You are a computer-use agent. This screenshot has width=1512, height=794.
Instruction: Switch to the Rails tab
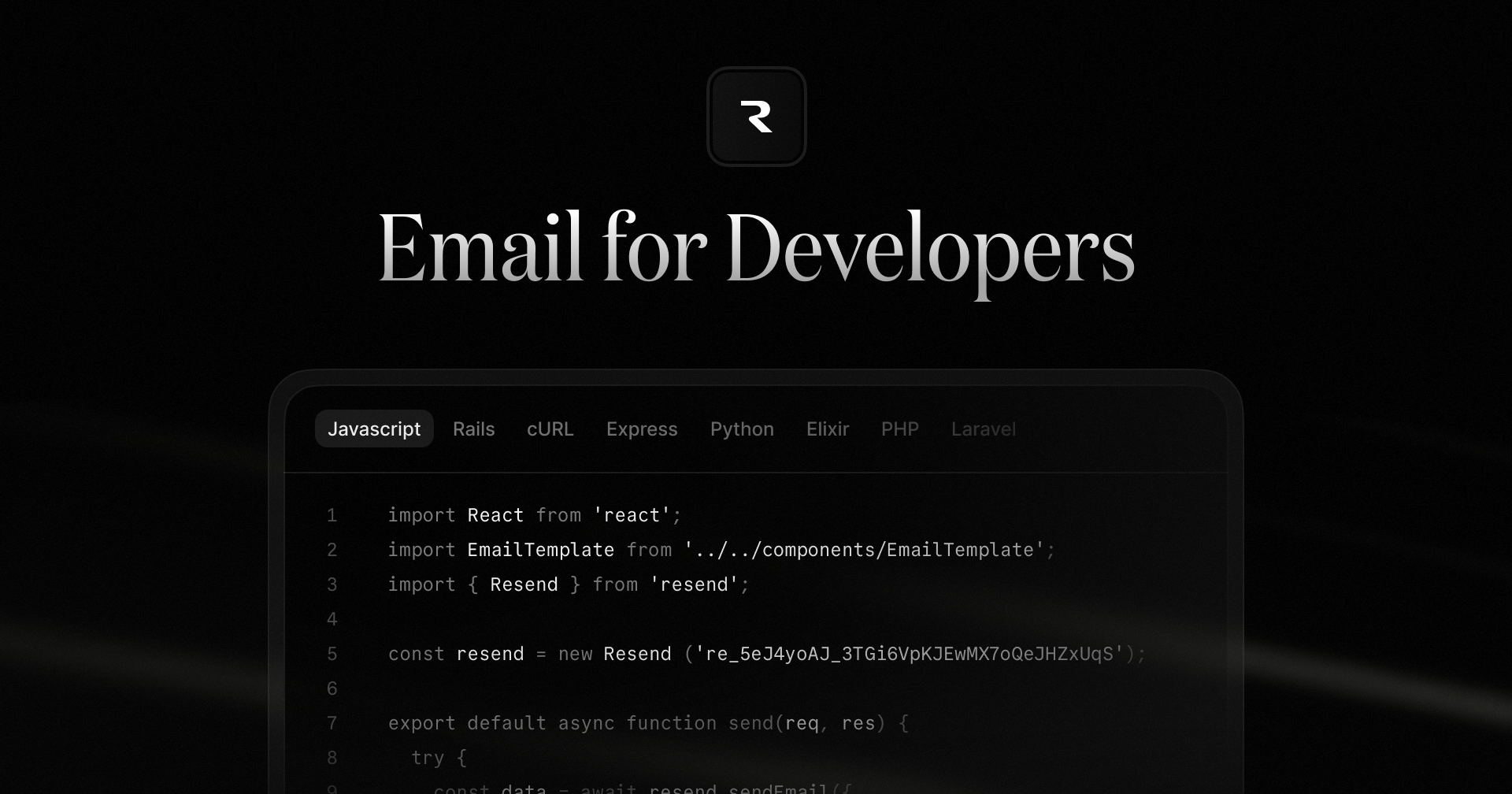coord(473,429)
